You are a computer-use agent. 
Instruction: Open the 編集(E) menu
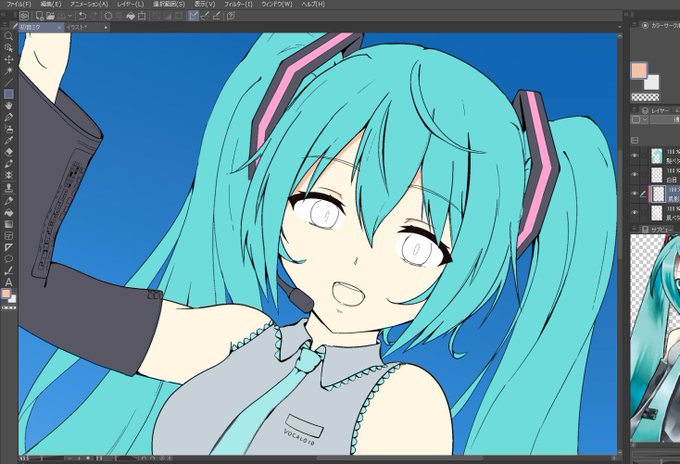50,4
